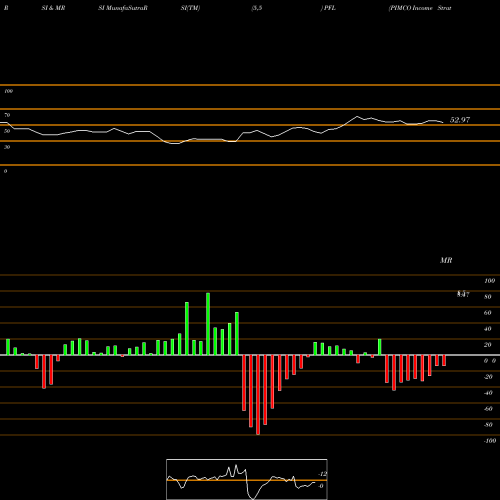Click the MR axis label -60
This screenshot has height=500, width=500.
tap(488, 409)
